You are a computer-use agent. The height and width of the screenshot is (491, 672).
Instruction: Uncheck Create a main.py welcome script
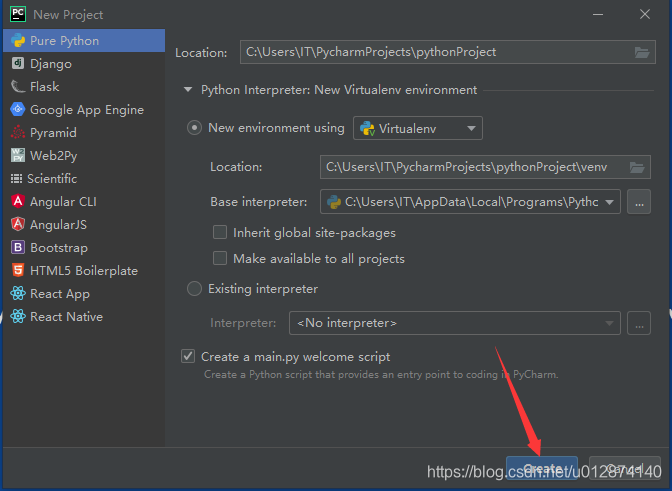coord(188,356)
